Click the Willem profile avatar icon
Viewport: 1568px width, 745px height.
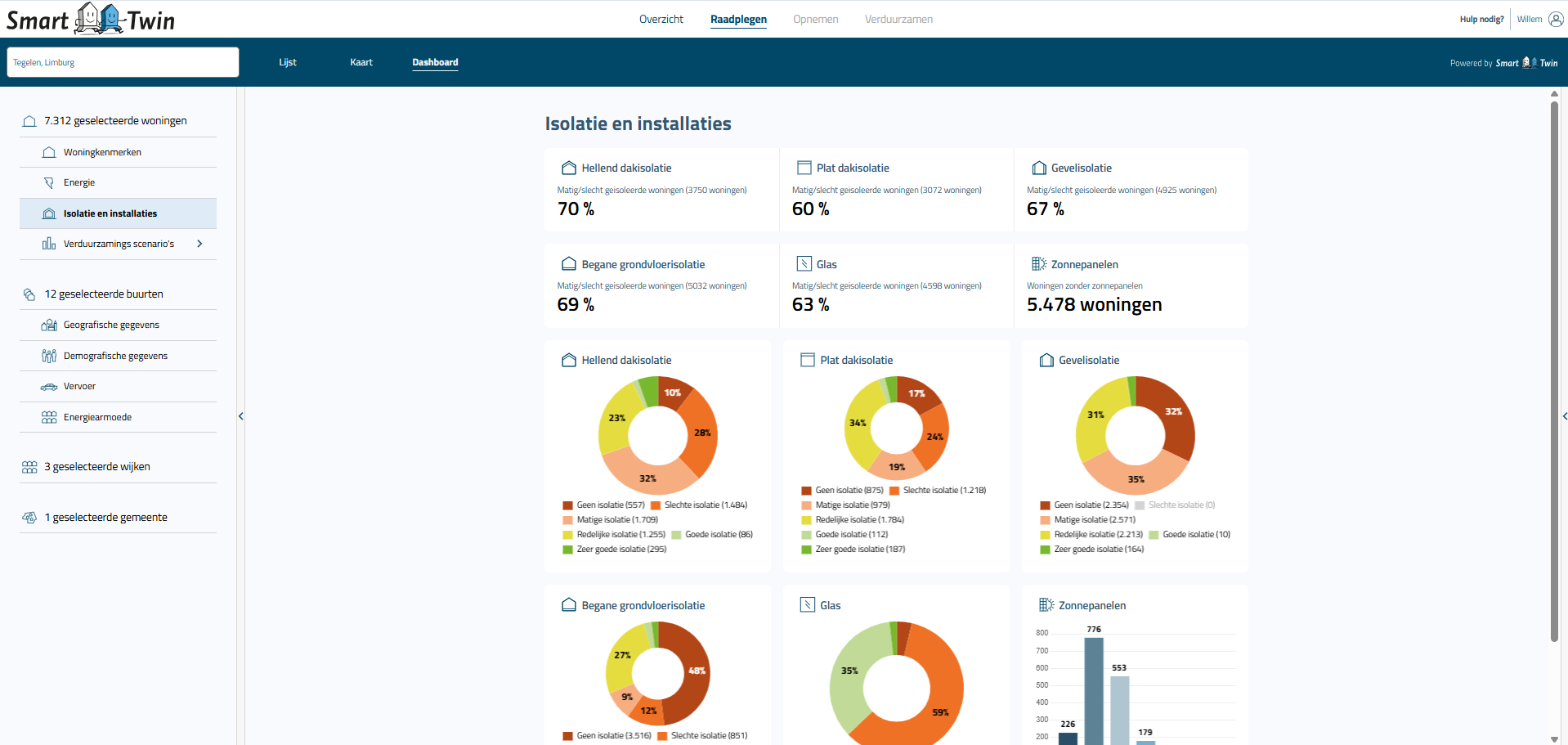(x=1552, y=19)
